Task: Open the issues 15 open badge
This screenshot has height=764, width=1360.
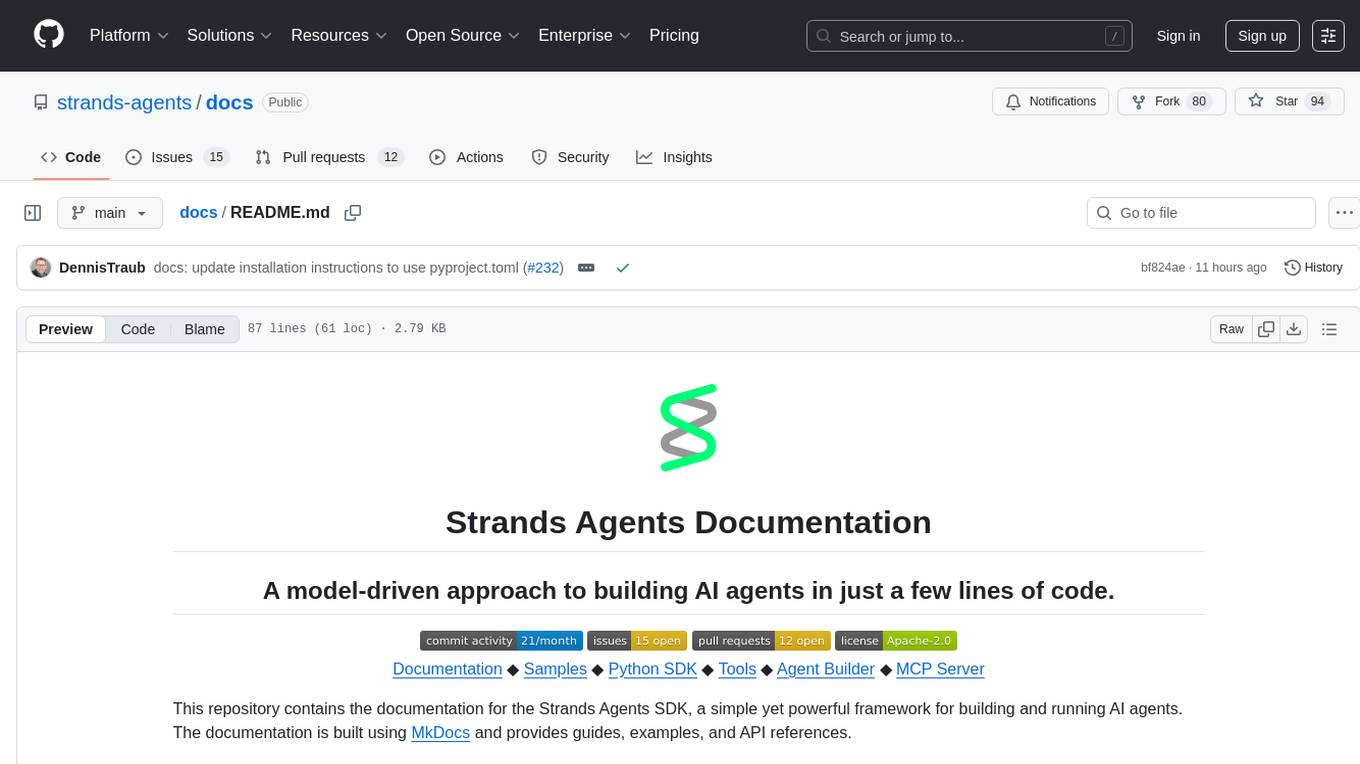Action: (637, 641)
